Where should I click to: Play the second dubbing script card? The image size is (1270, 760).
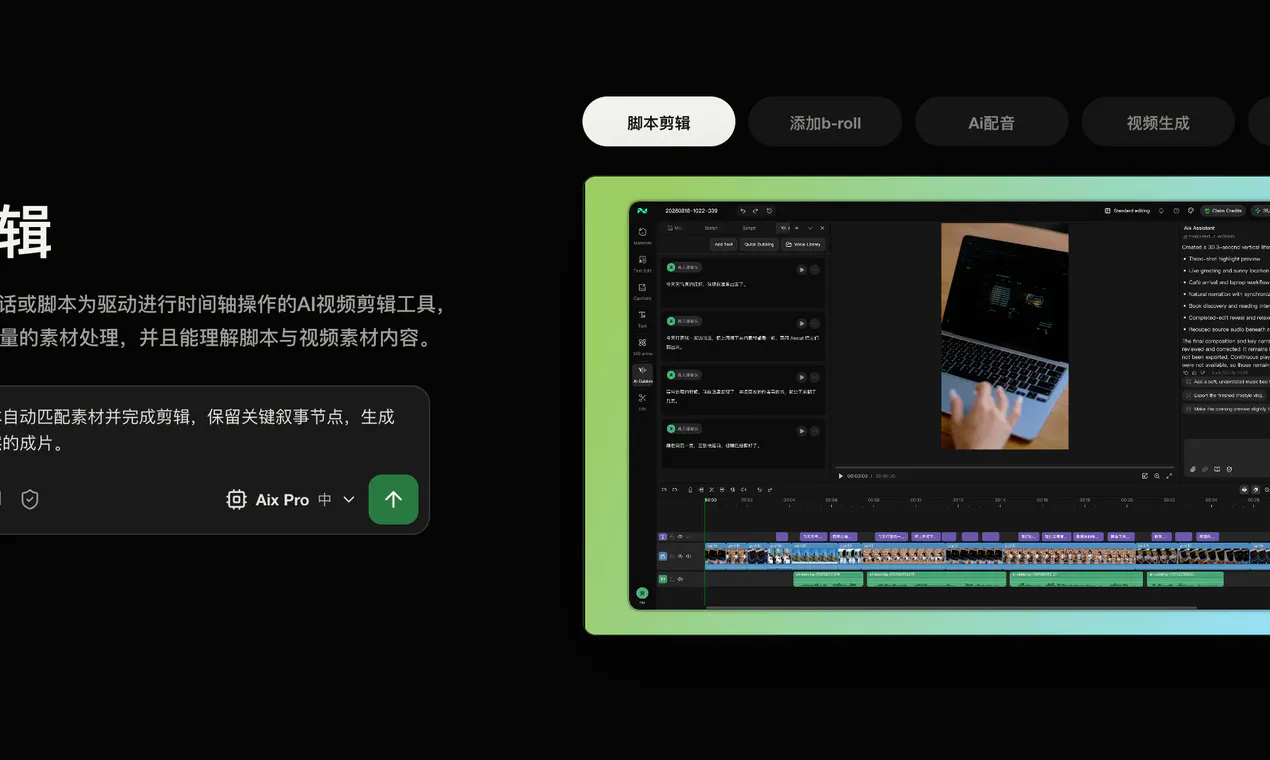click(801, 323)
